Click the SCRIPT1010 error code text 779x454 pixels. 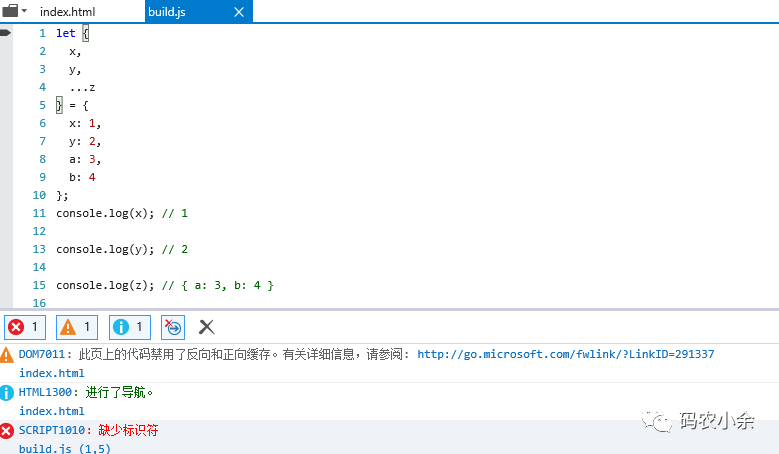click(x=54, y=430)
